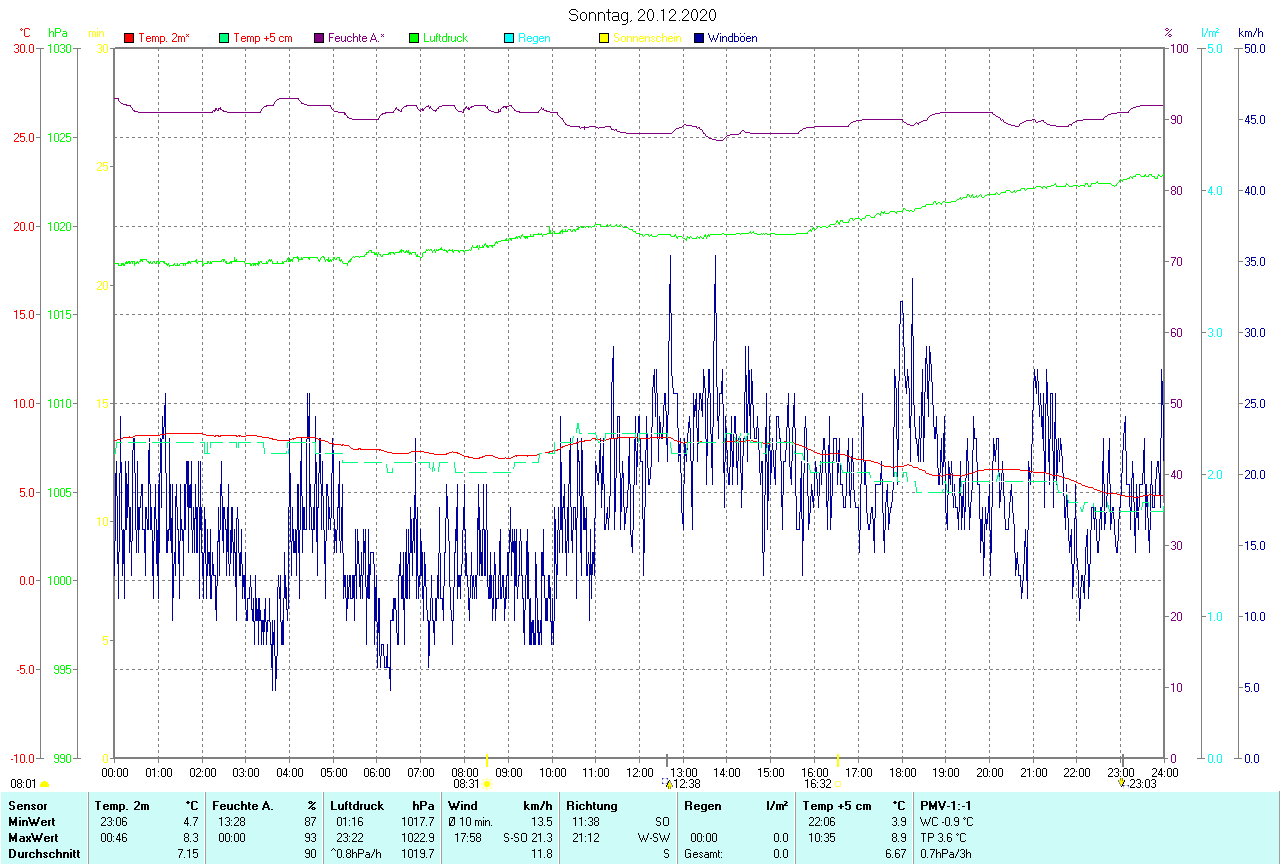Select the 'Regen' legend label
The image size is (1280, 864).
point(534,39)
